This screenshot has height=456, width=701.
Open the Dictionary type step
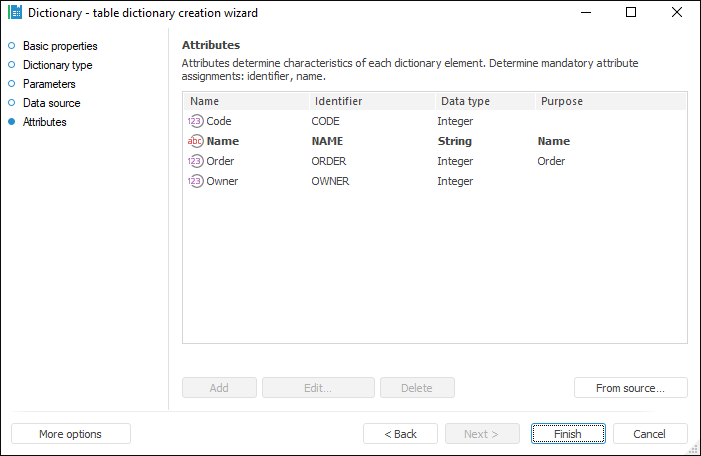pyautogui.click(x=57, y=65)
